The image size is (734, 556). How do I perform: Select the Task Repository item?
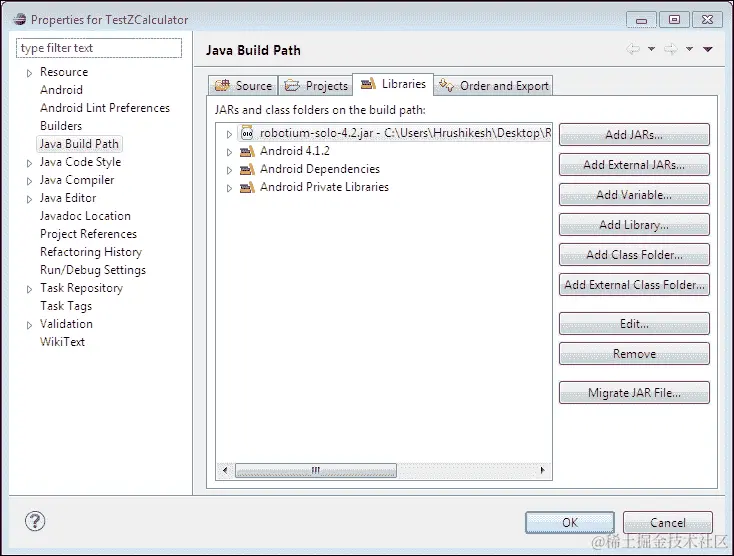tap(81, 288)
